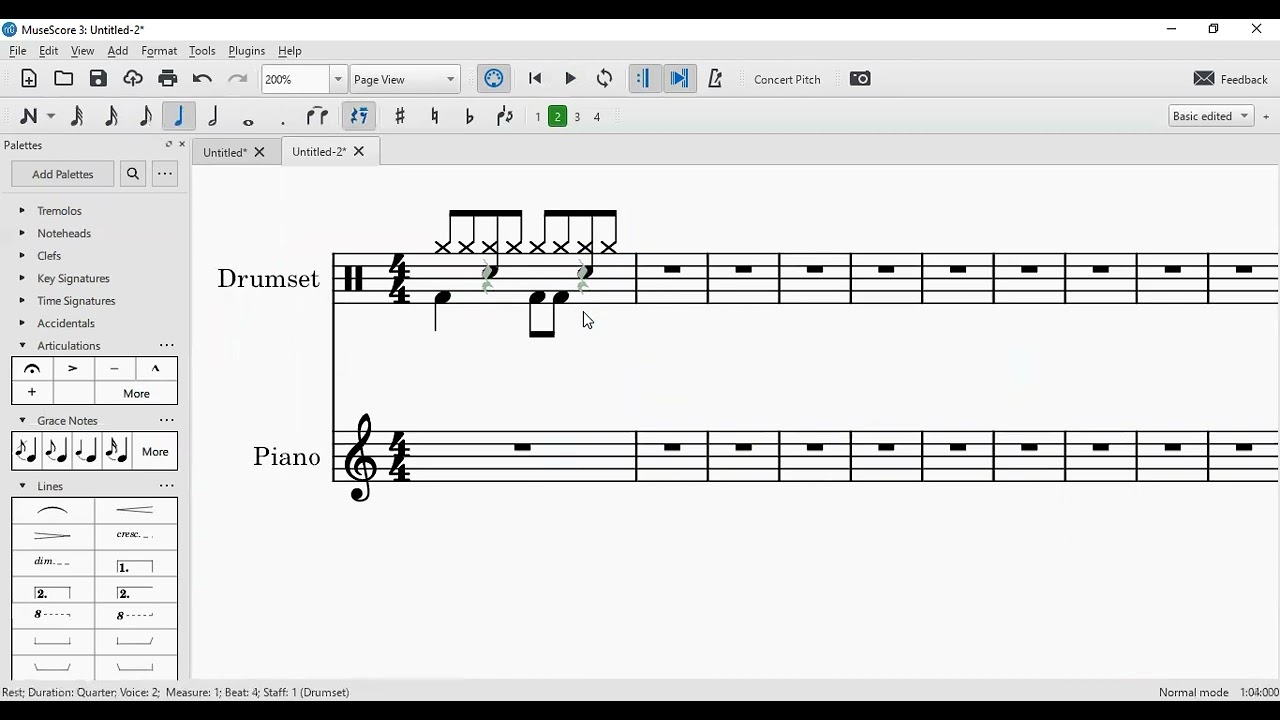Search palettes with magnifier button
The image size is (1280, 720).
pos(132,174)
